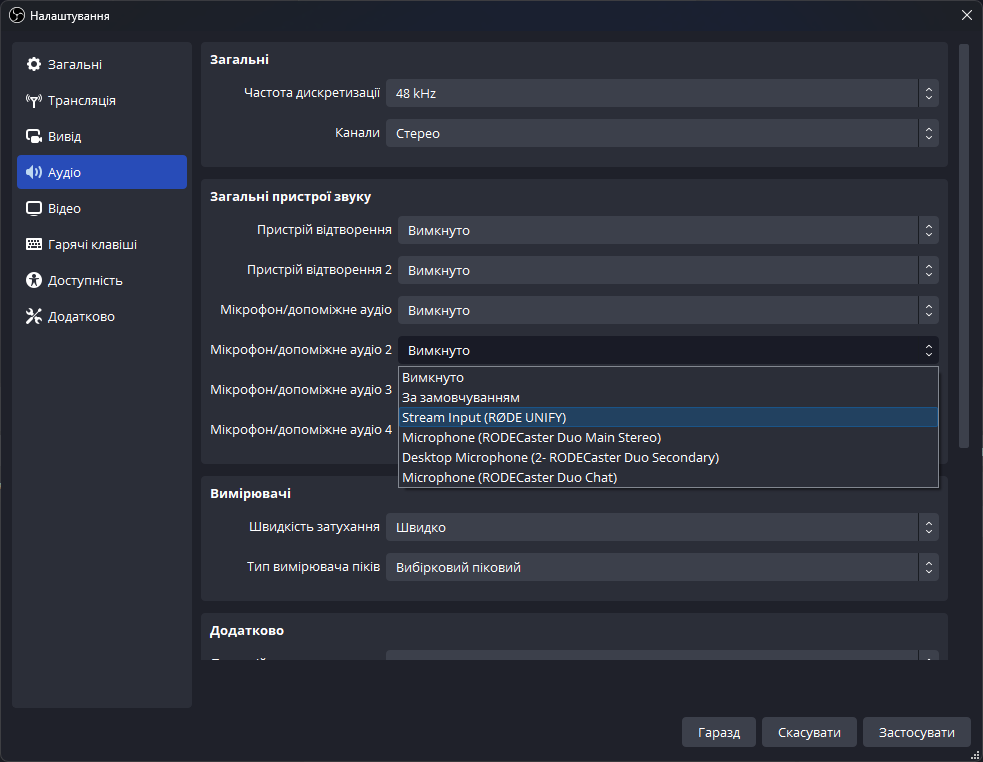
Task: Select the Доступність accessibility icon
Action: point(34,281)
